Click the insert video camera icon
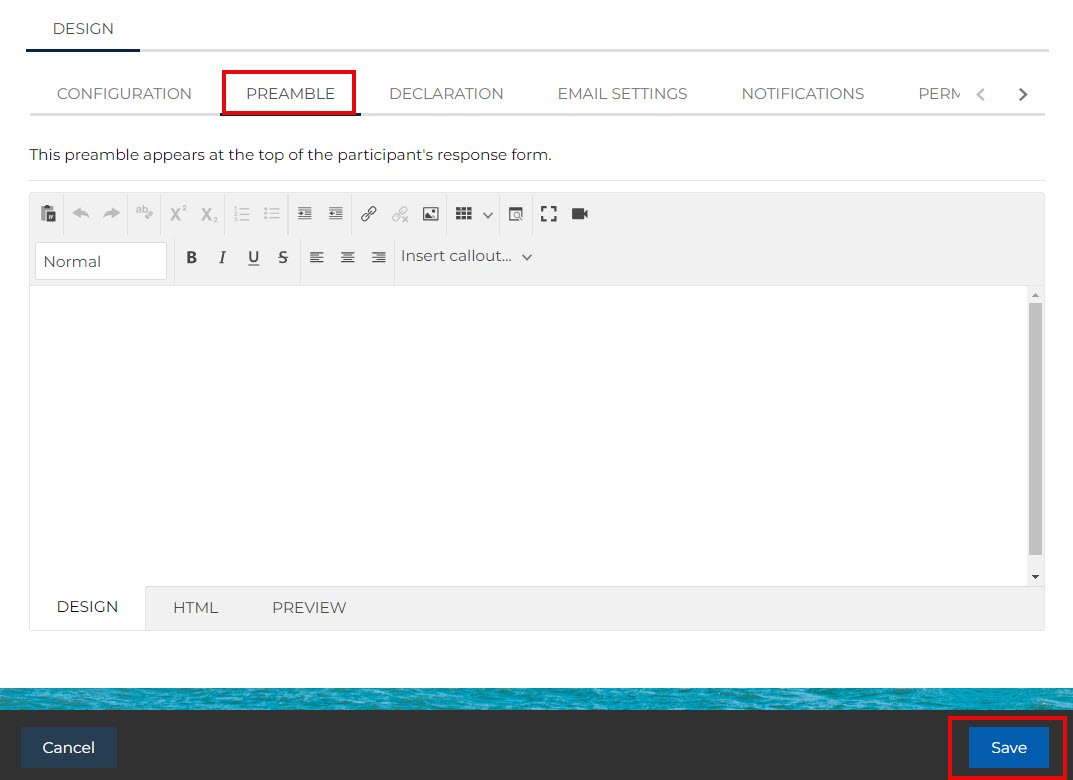The height and width of the screenshot is (780, 1073). 579,214
